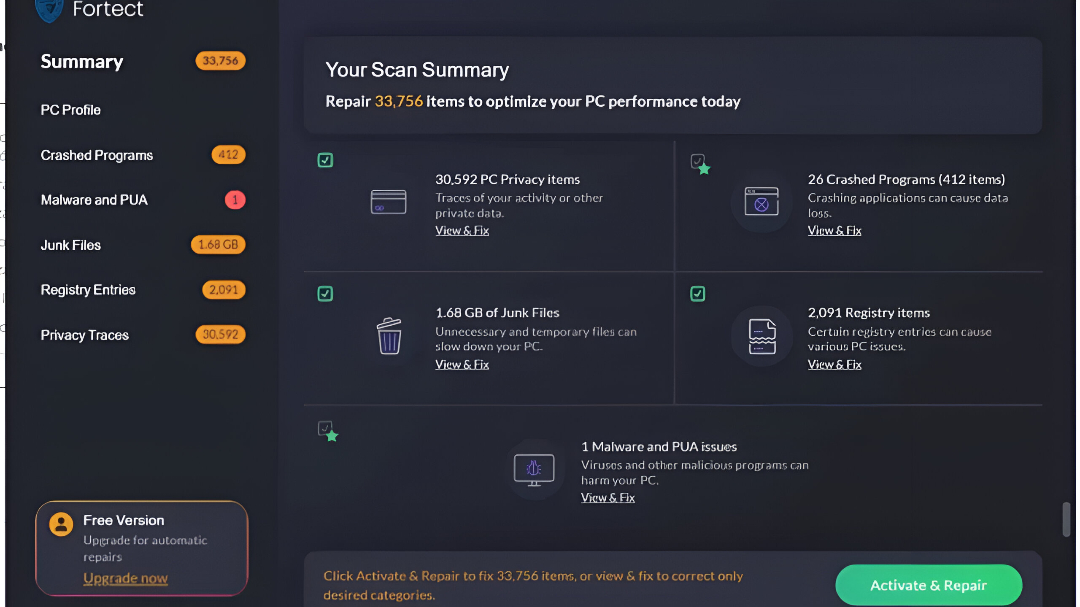Uncheck the Junk Files checkbox

pos(325,294)
